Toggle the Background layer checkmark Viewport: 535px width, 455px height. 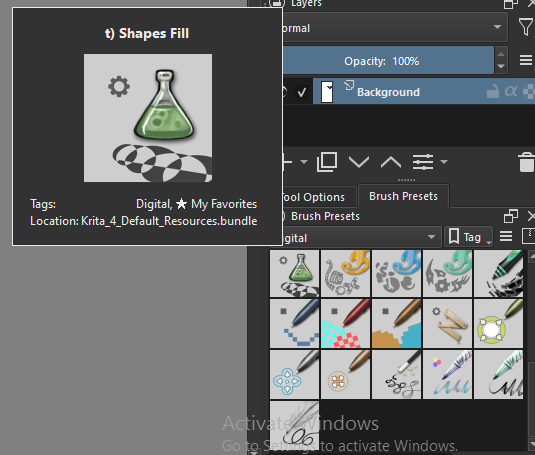[302, 92]
